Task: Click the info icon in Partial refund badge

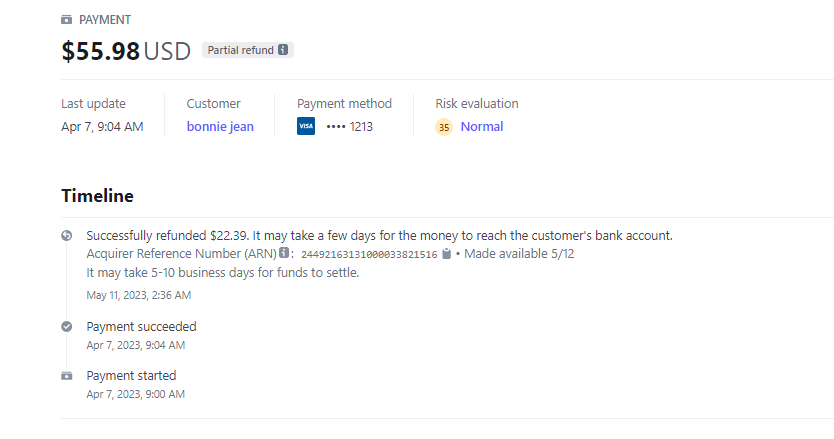Action: click(x=283, y=50)
